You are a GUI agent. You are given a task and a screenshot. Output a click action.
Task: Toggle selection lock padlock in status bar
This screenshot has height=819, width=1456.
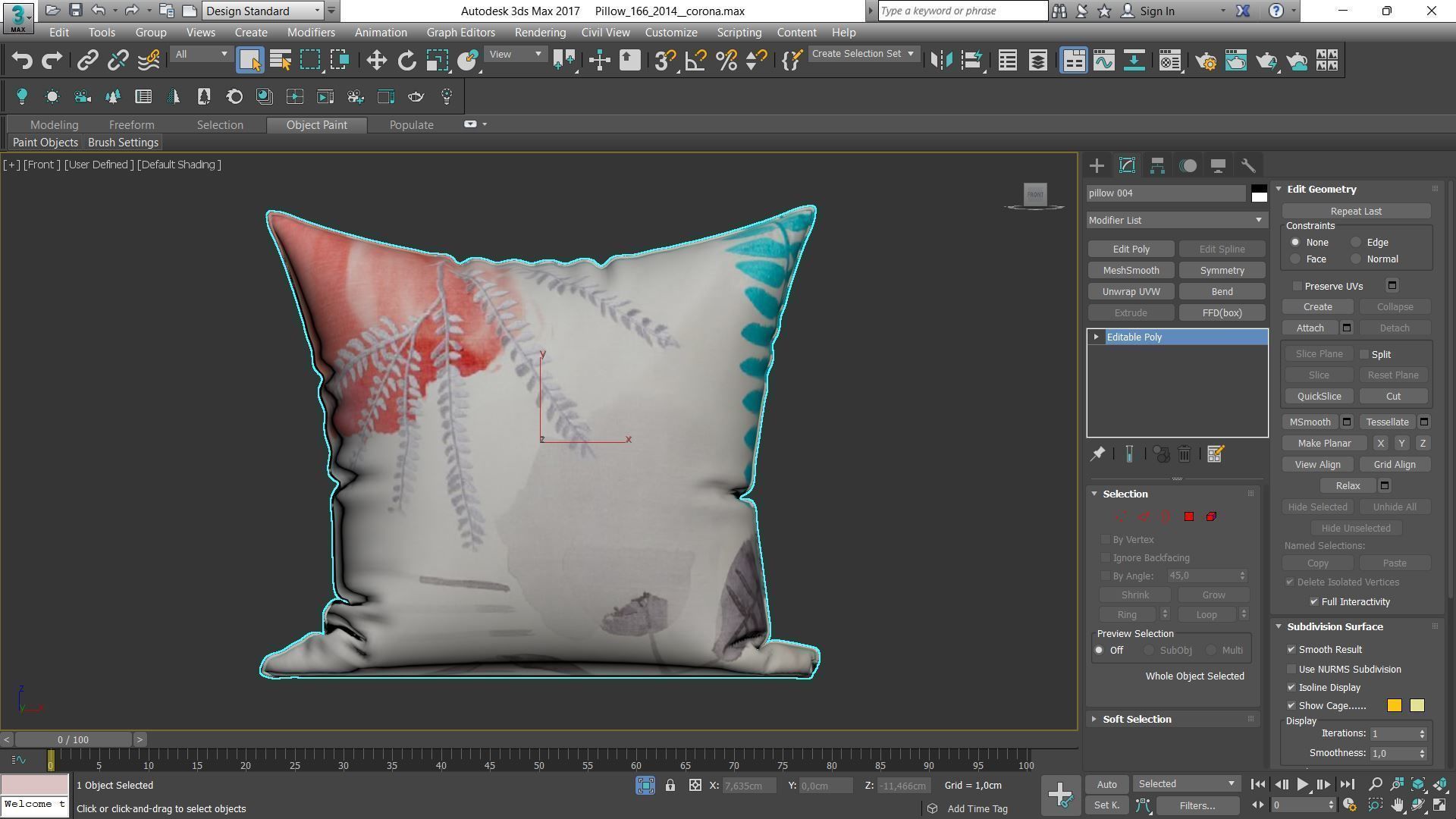670,786
